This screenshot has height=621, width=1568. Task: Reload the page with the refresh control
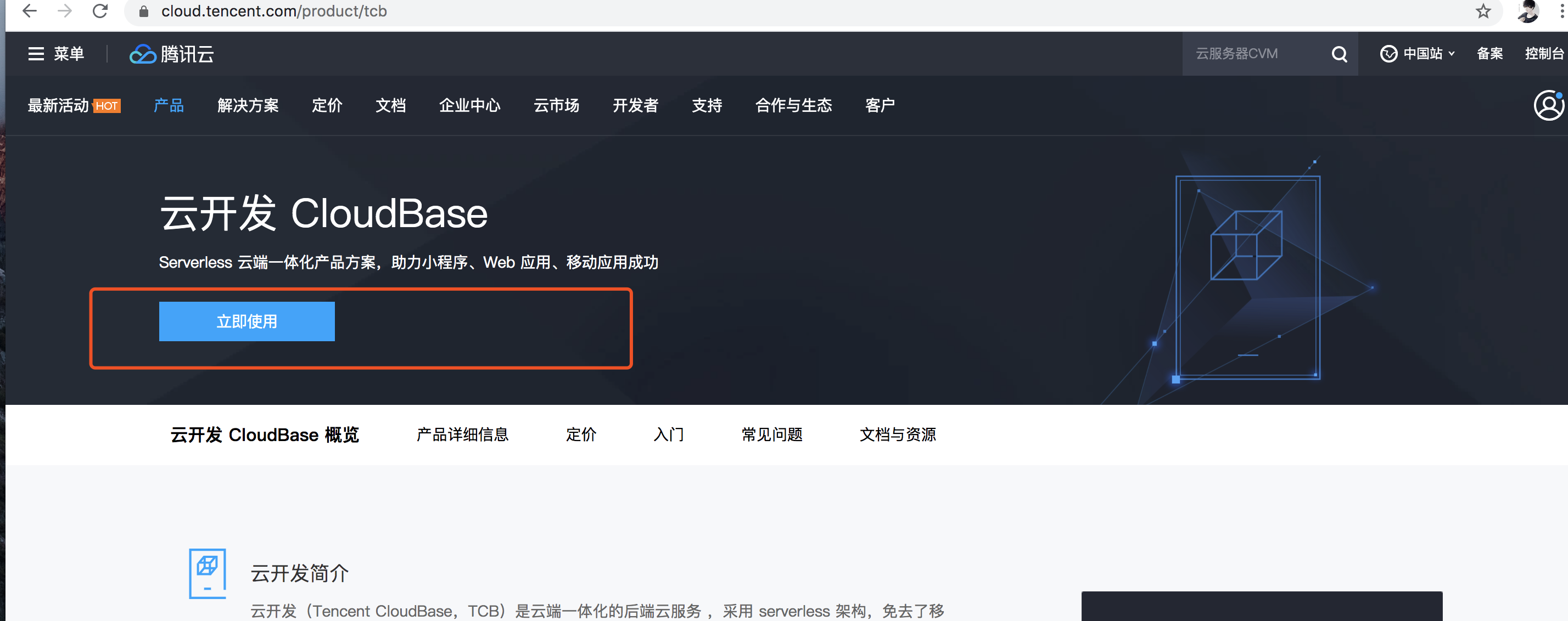[100, 11]
